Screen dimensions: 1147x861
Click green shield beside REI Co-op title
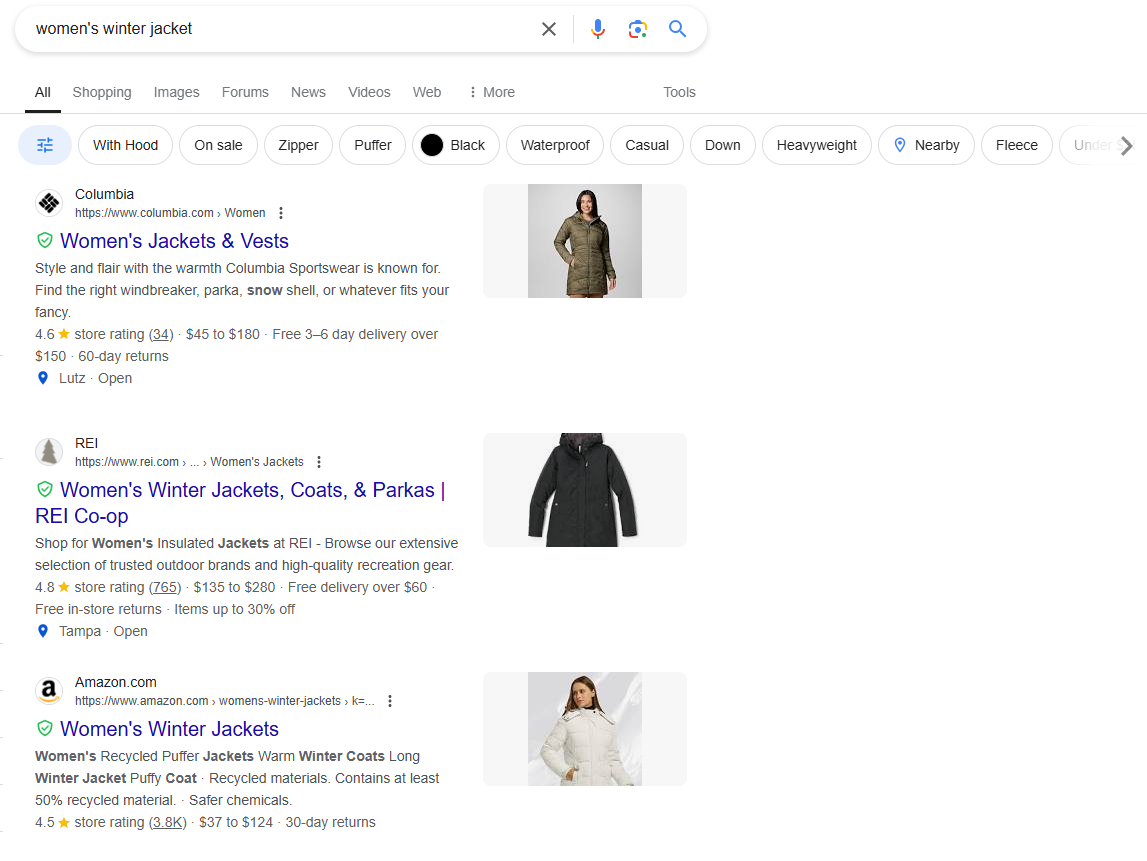pyautogui.click(x=45, y=489)
